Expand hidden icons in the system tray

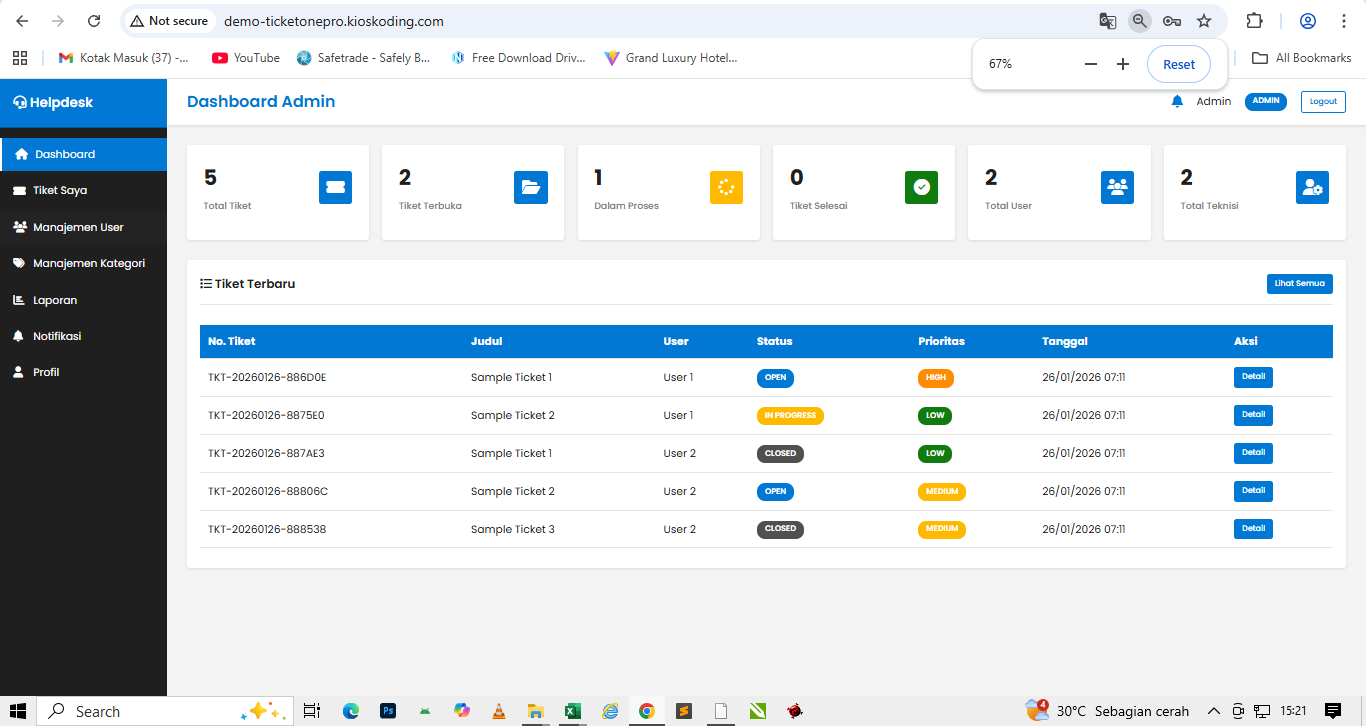click(1213, 711)
